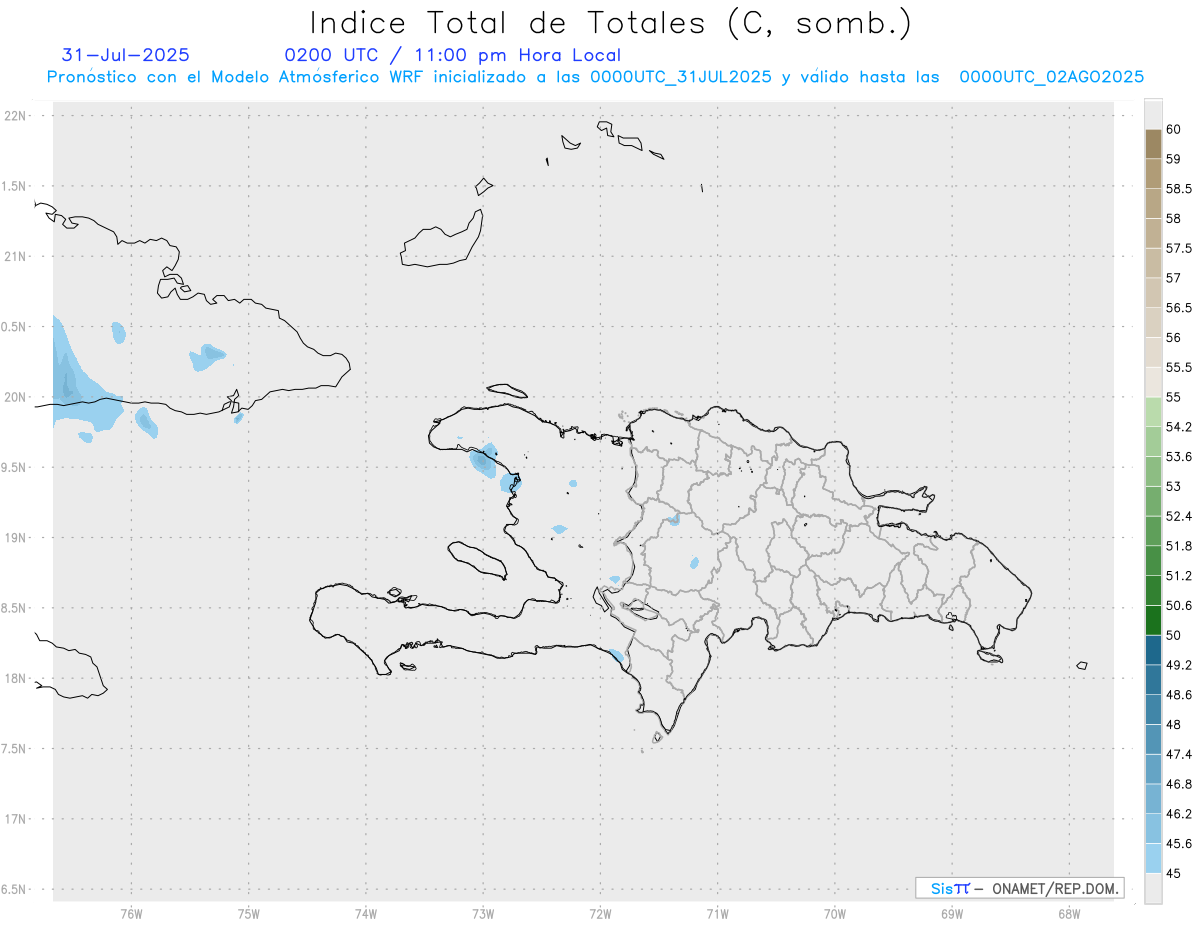Click the longitude label '73W'
The image size is (1200, 927).
coord(483,914)
